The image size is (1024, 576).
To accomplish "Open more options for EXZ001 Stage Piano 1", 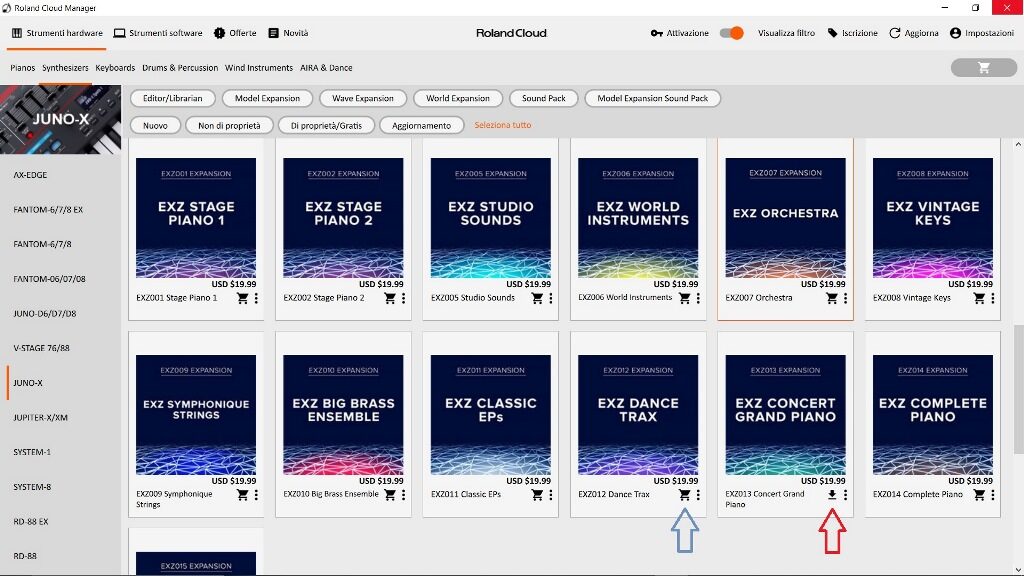I will point(256,298).
